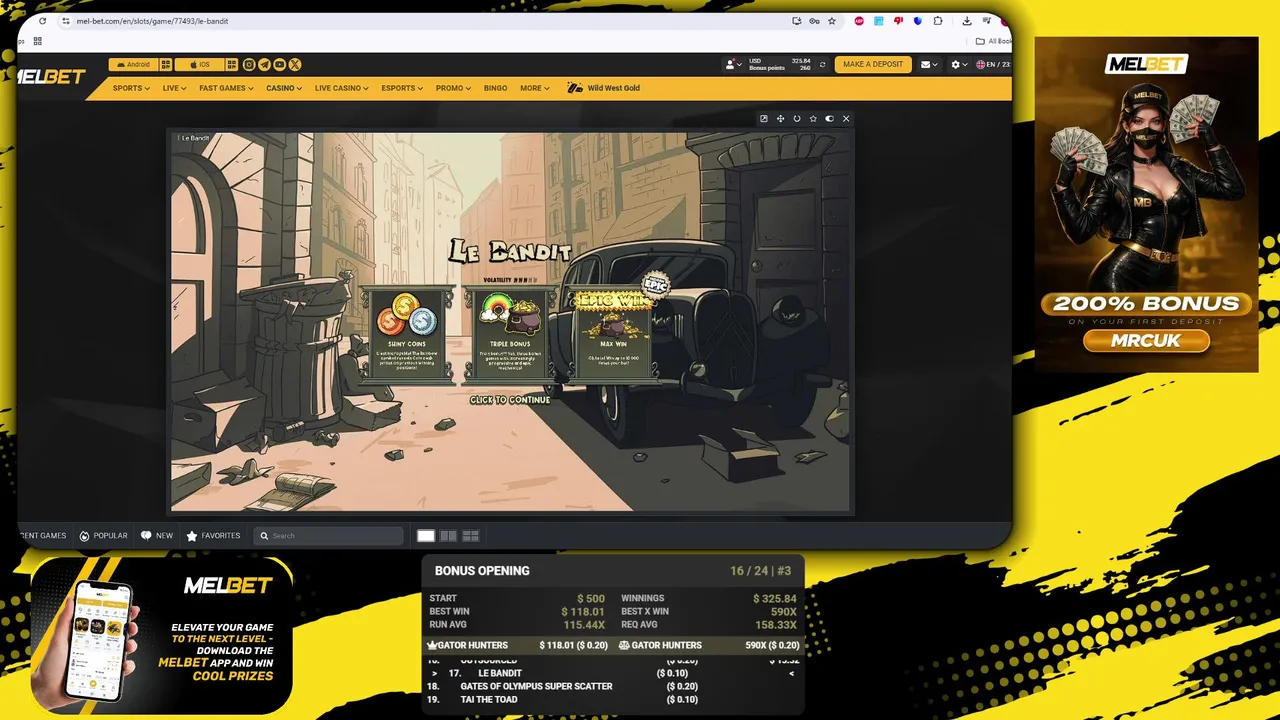
Task: Click the move game window icon
Action: [781, 118]
